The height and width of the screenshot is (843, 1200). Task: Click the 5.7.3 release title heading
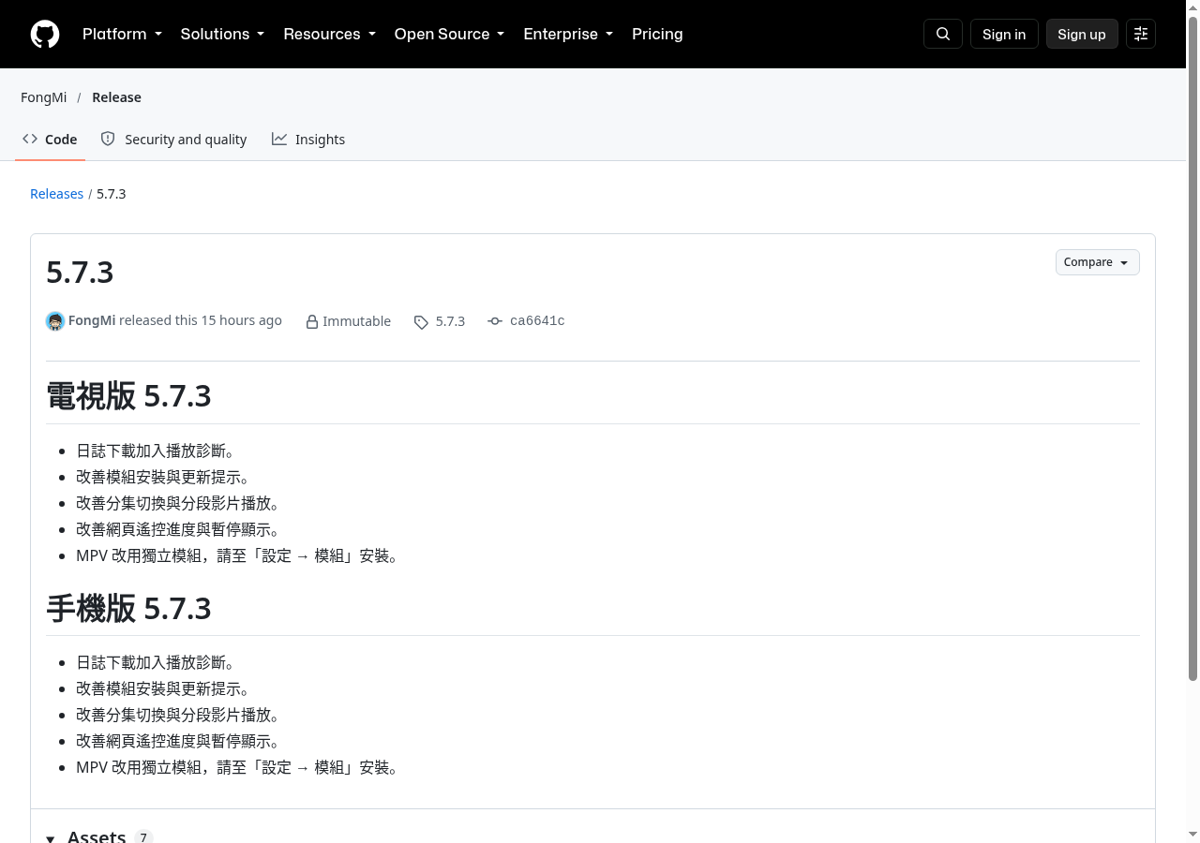click(x=80, y=272)
